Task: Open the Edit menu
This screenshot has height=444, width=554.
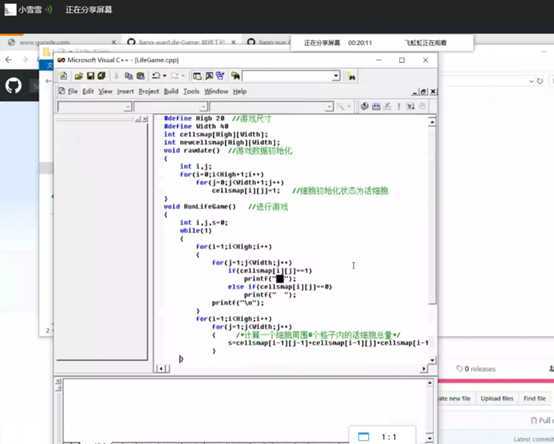Action: click(88, 91)
